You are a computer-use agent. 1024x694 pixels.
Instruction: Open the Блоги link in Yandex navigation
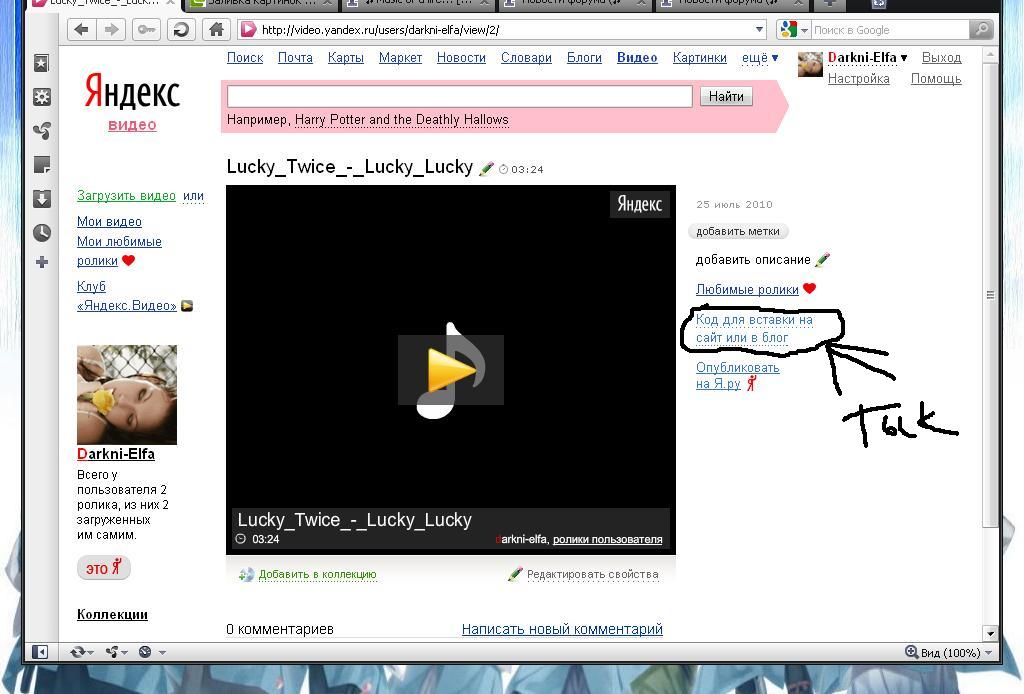[584, 57]
